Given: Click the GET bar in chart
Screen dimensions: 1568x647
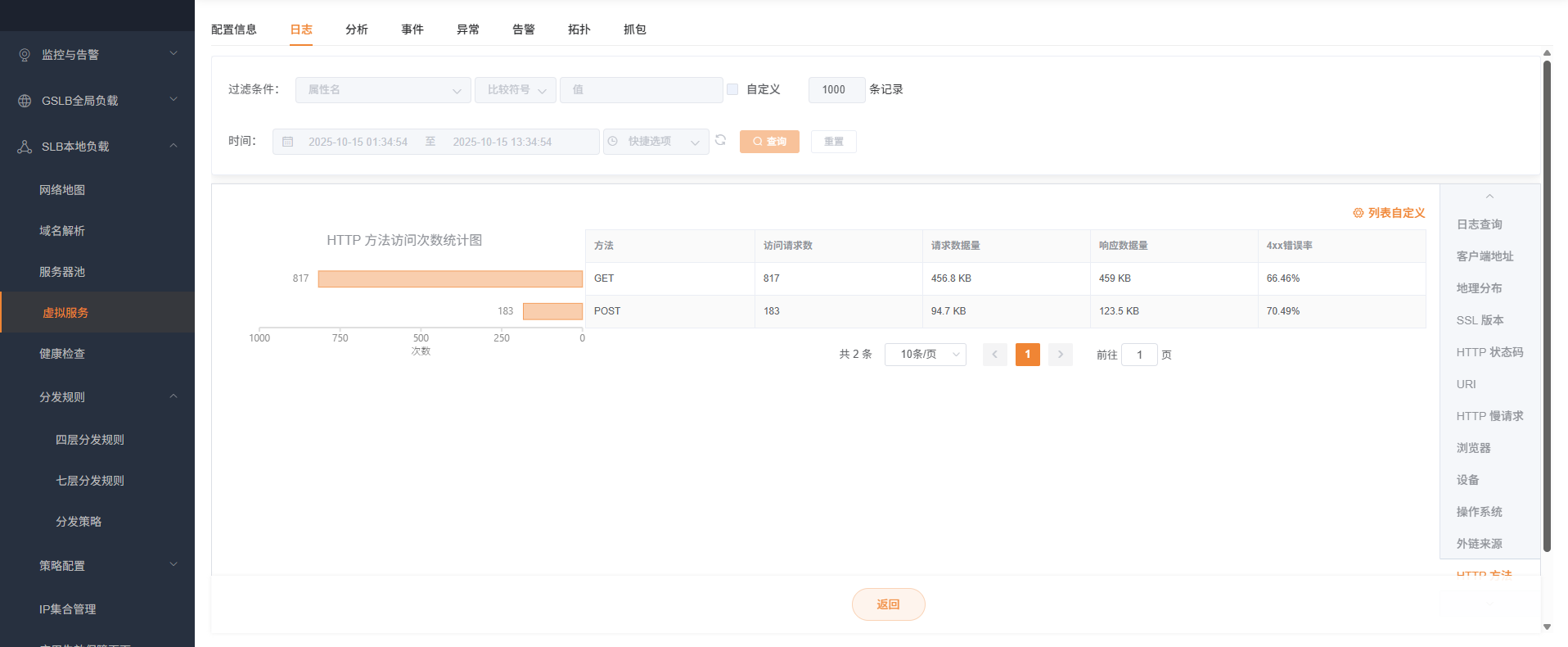Looking at the screenshot, I should click(450, 279).
